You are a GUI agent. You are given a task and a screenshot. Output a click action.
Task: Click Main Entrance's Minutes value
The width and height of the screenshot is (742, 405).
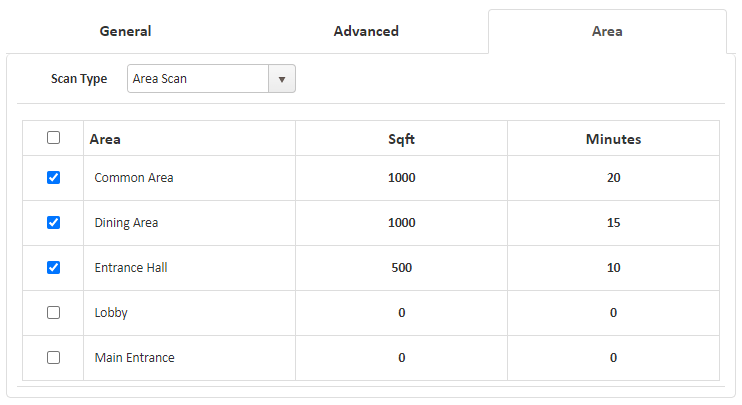pos(613,358)
